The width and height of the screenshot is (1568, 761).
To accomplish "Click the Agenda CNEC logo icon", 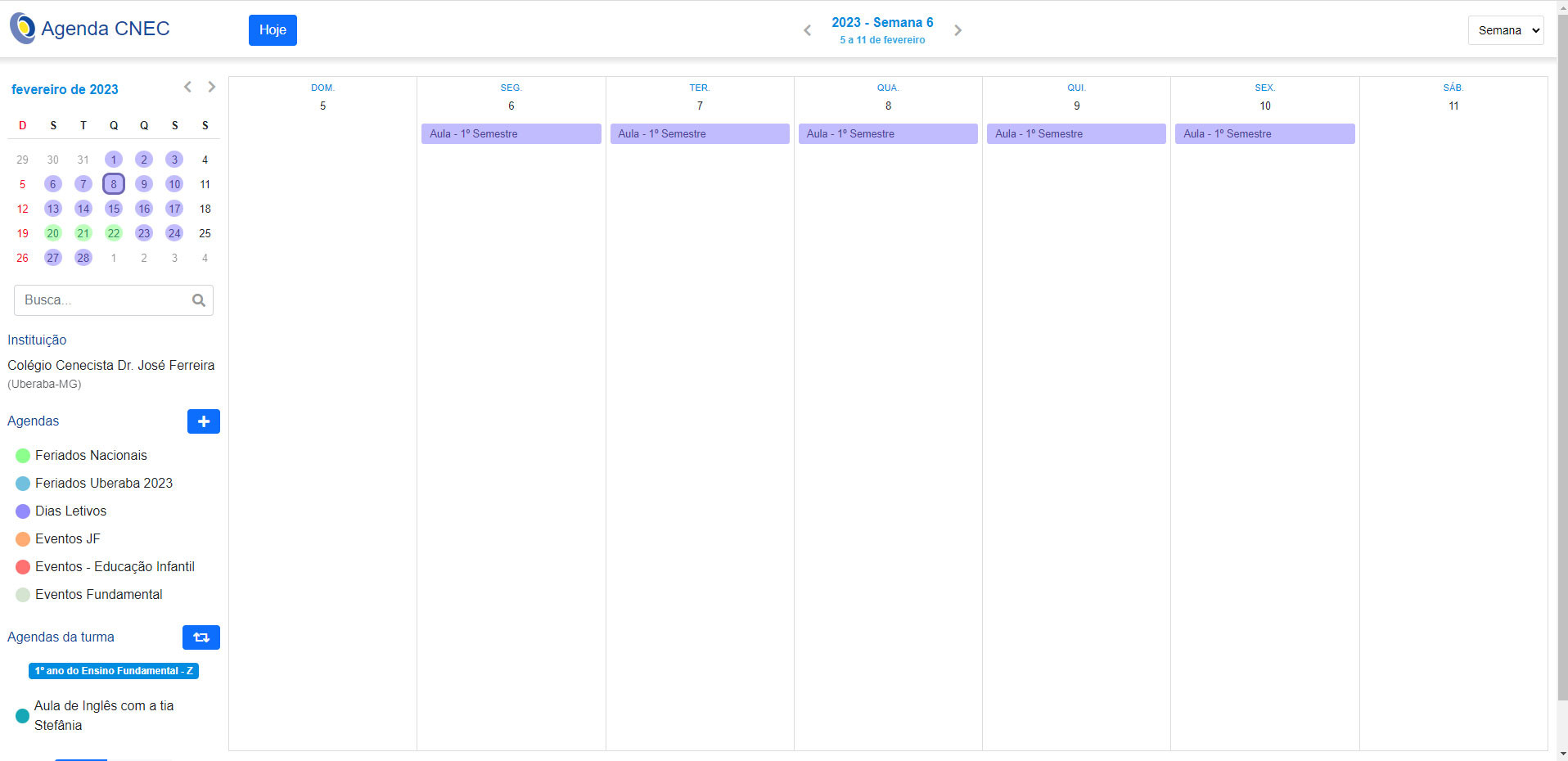I will pos(23,29).
